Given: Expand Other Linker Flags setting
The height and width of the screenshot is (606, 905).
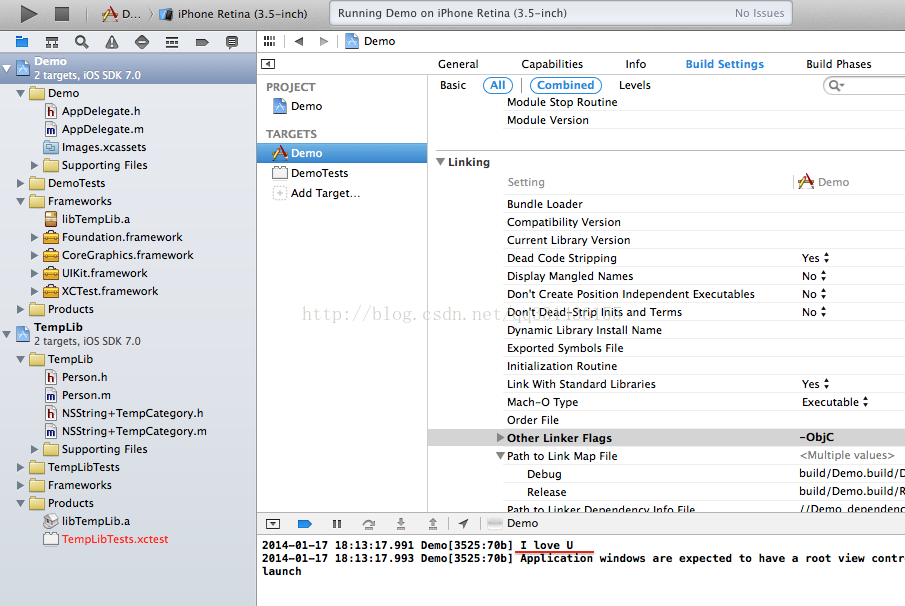Looking at the screenshot, I should (x=500, y=437).
